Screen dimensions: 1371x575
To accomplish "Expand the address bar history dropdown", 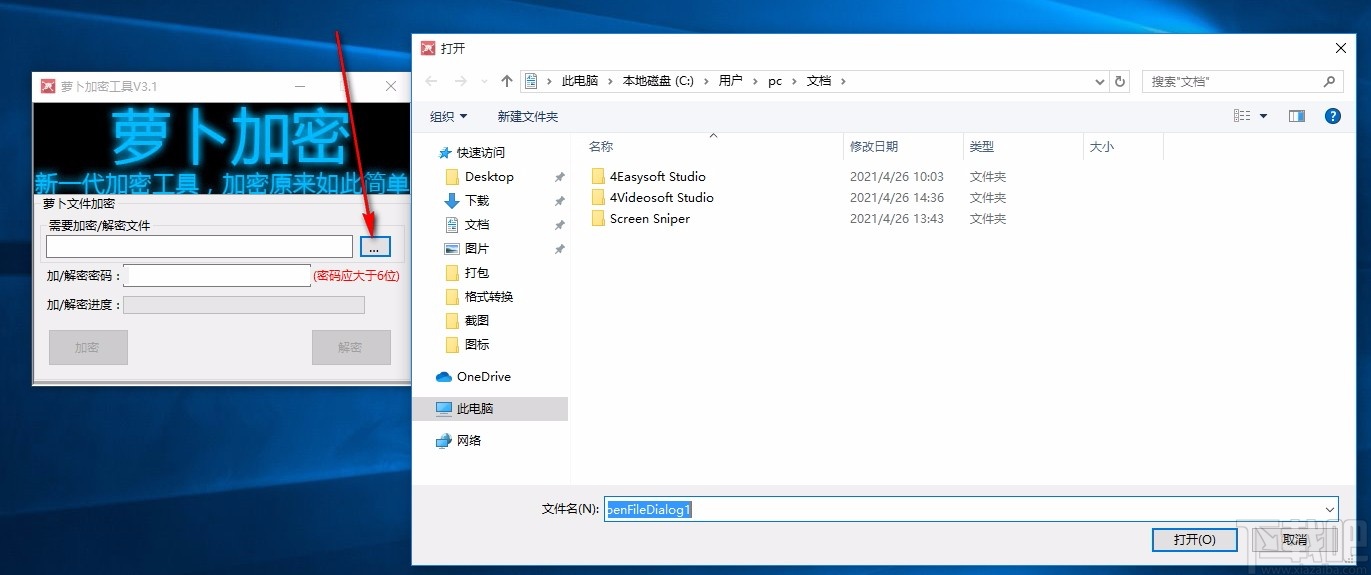I will click(x=1100, y=81).
